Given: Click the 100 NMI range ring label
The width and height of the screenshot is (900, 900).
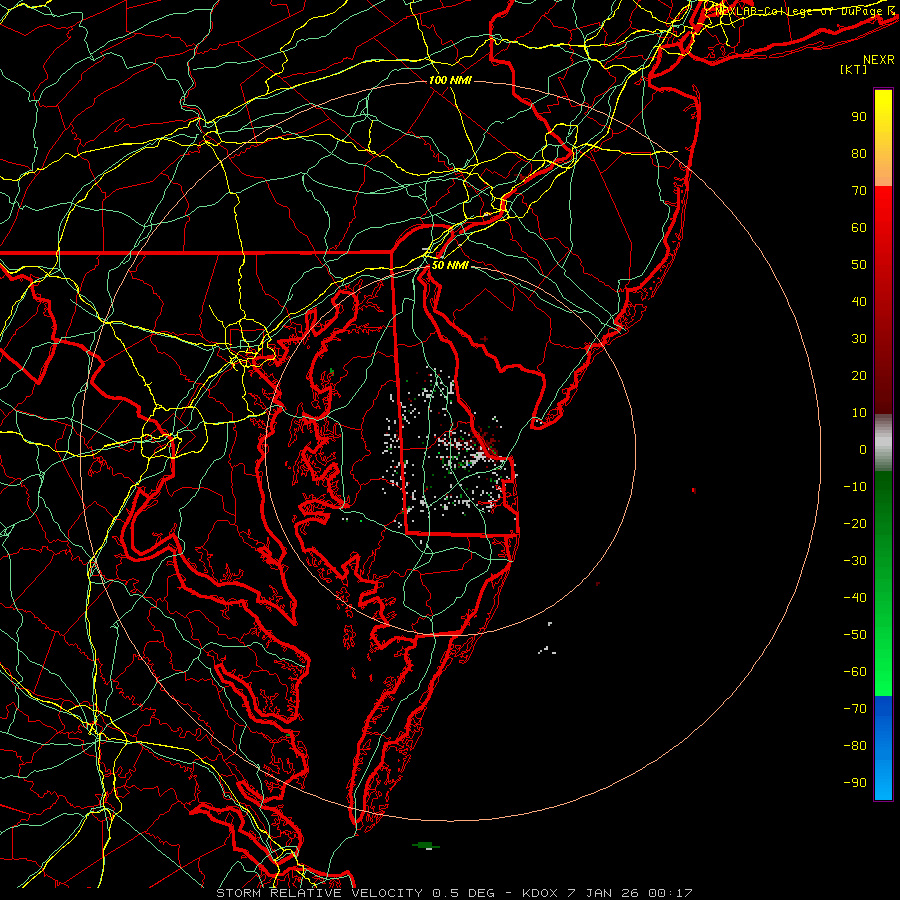Looking at the screenshot, I should click(450, 80).
